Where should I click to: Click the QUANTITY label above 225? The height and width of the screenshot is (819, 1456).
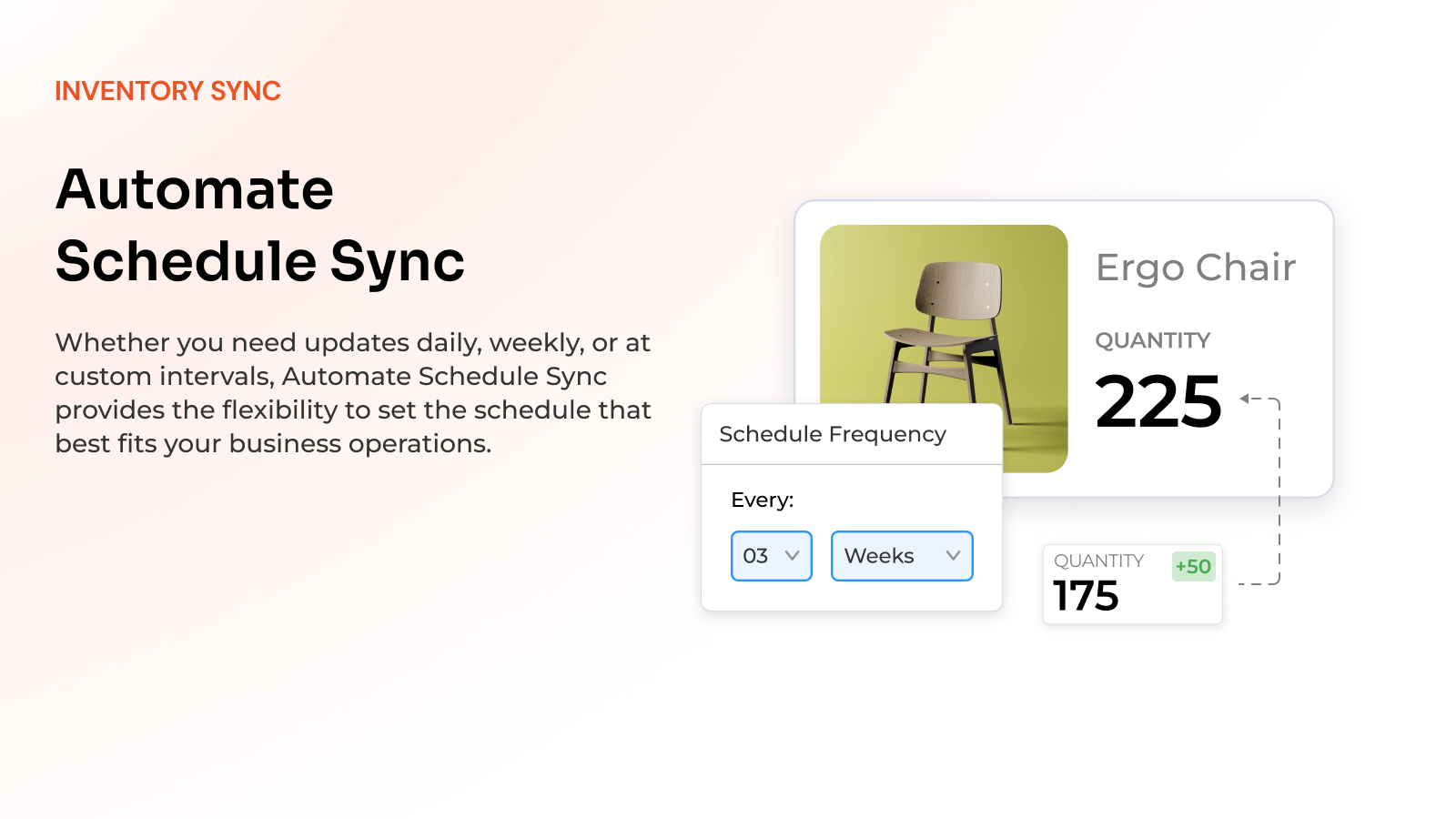click(x=1152, y=340)
